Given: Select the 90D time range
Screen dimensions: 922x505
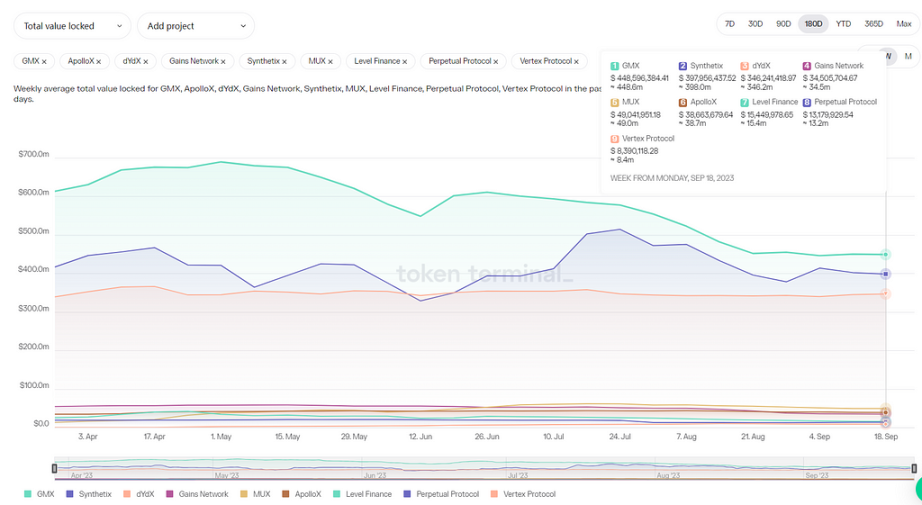Looking at the screenshot, I should coord(783,24).
